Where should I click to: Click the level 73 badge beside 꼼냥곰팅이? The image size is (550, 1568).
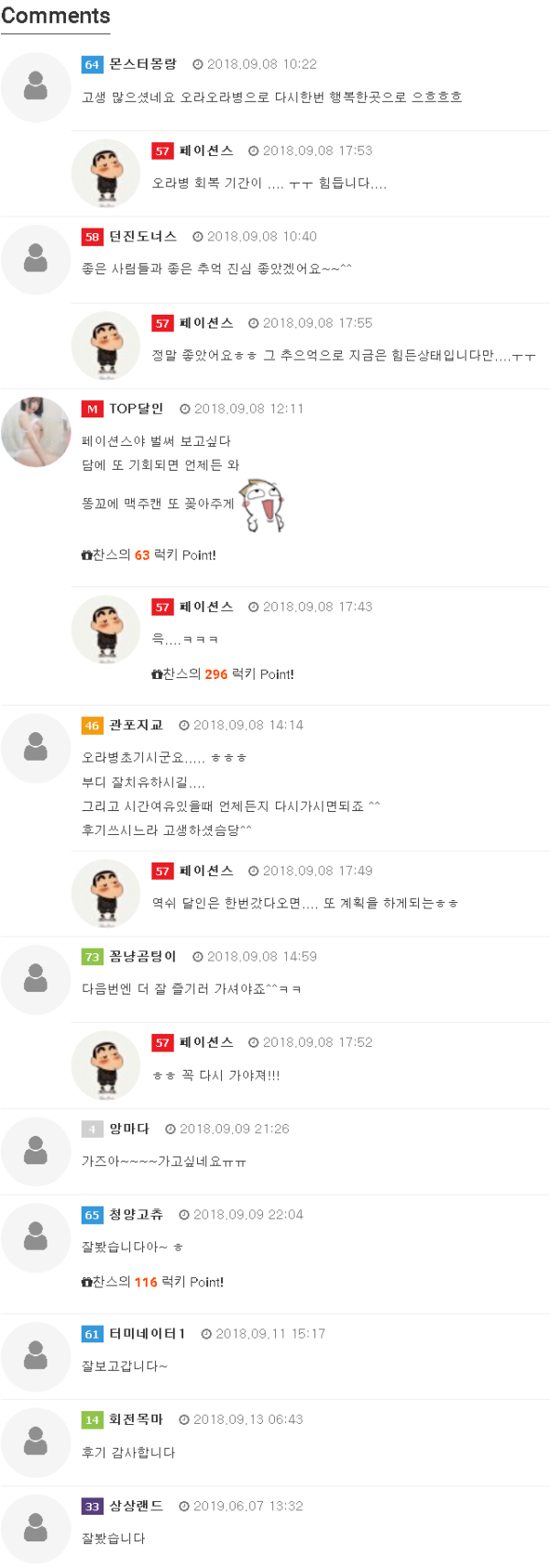coord(92,957)
